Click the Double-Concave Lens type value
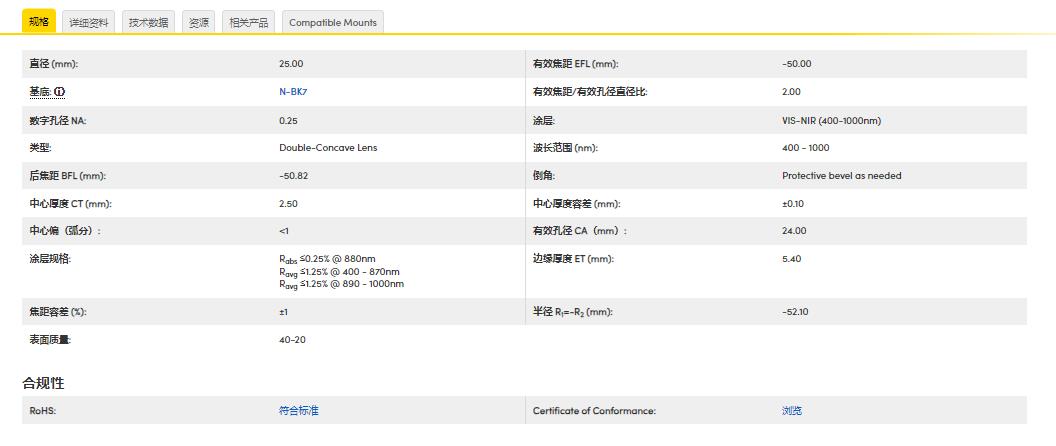1056x446 pixels. point(328,148)
